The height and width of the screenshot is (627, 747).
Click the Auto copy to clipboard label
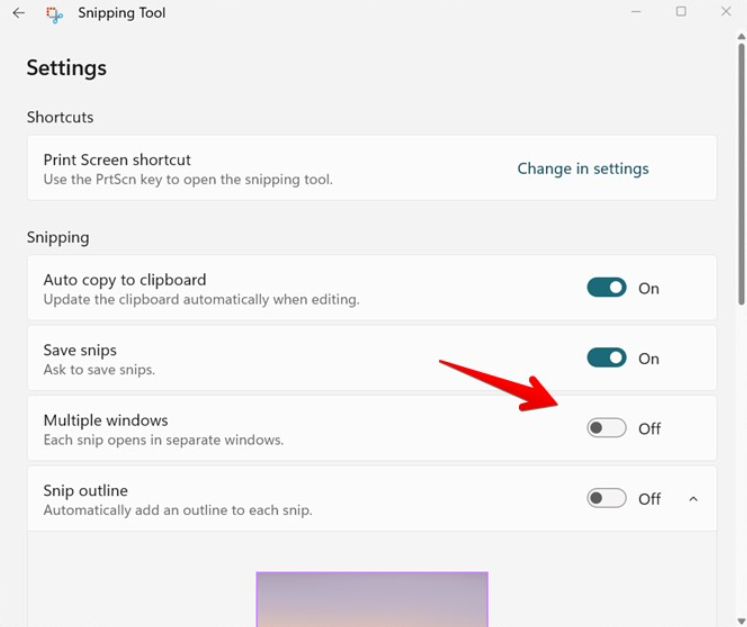coord(125,280)
